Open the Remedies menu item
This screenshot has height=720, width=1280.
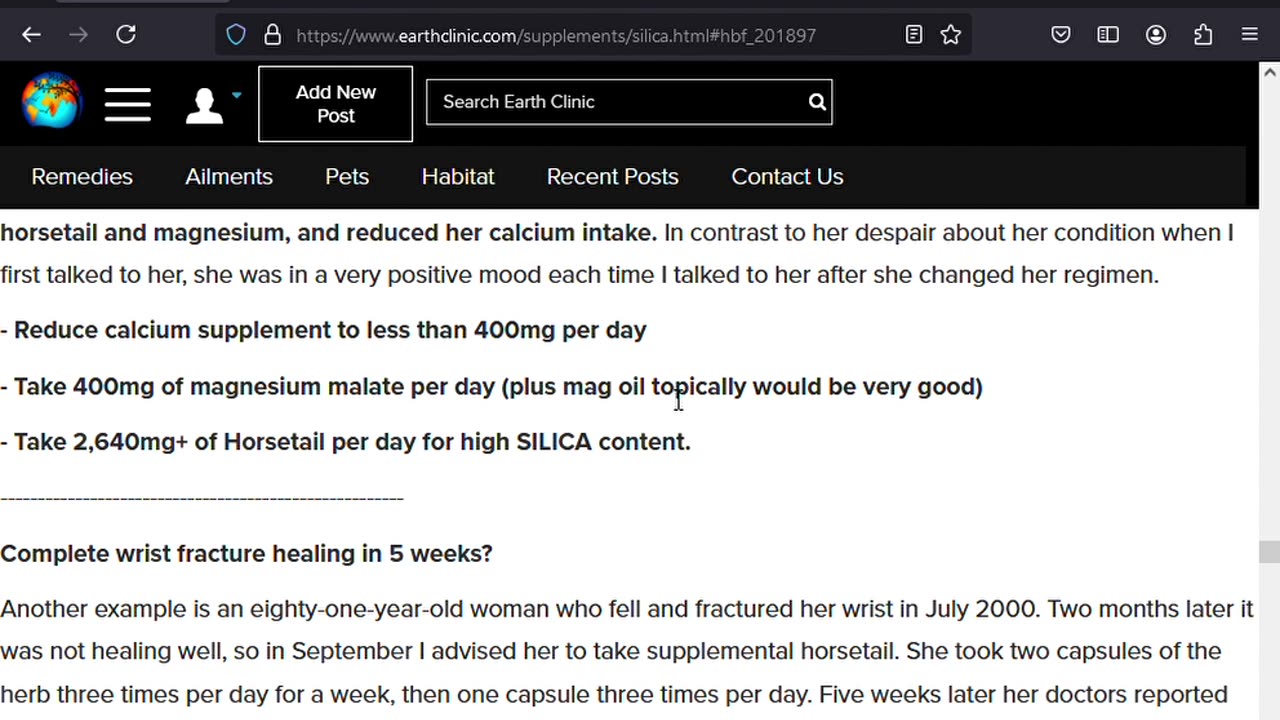pyautogui.click(x=82, y=177)
